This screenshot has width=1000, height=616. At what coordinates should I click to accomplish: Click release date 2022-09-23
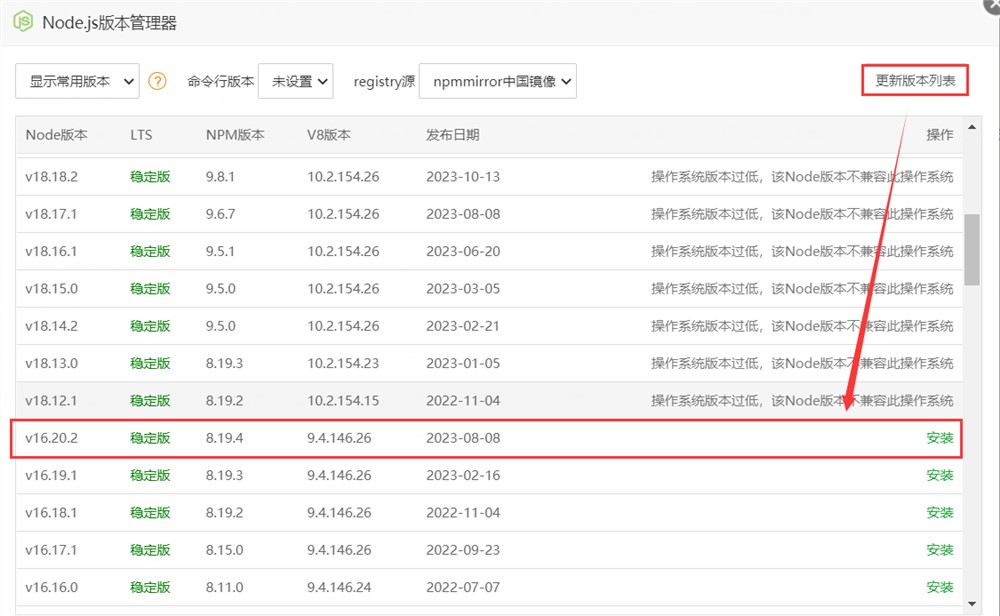(463, 550)
